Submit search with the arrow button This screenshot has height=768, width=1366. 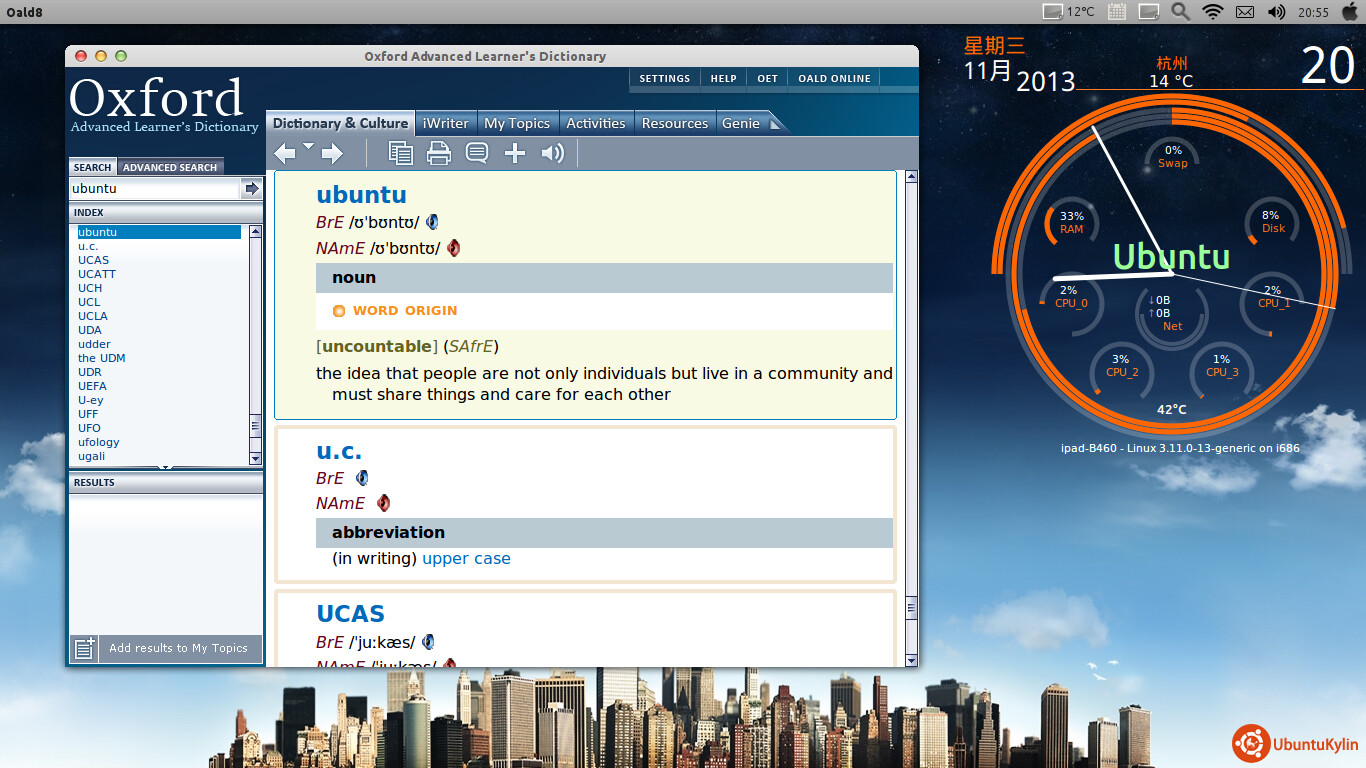[251, 188]
